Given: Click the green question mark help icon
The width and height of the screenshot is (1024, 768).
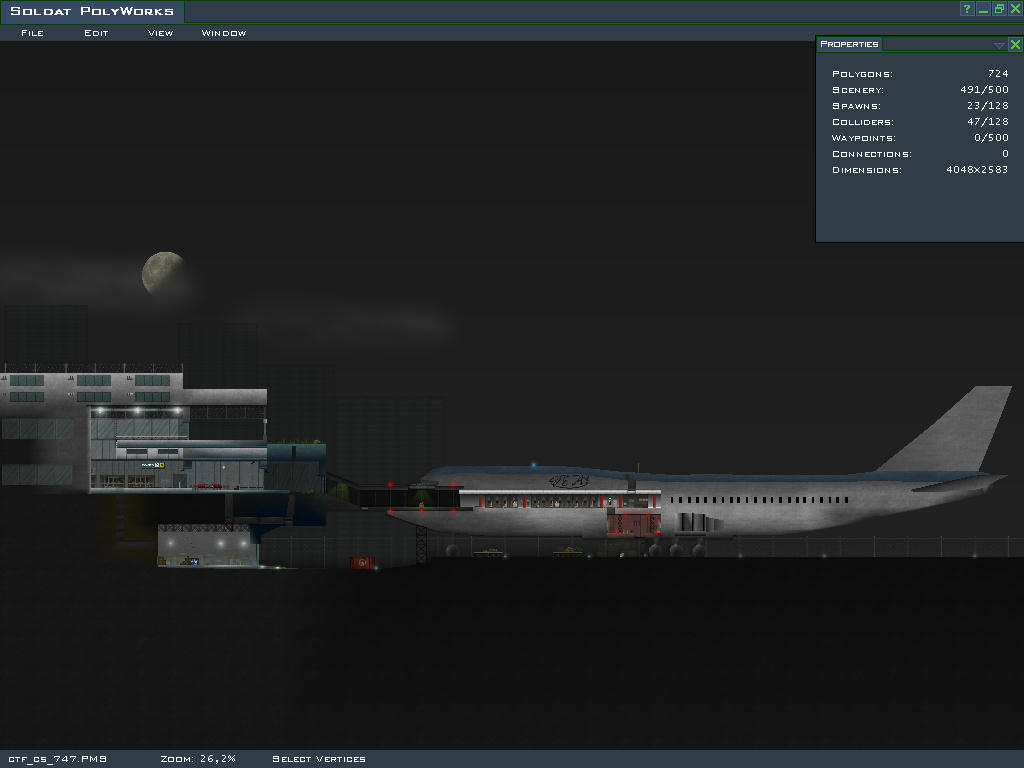Looking at the screenshot, I should (967, 9).
